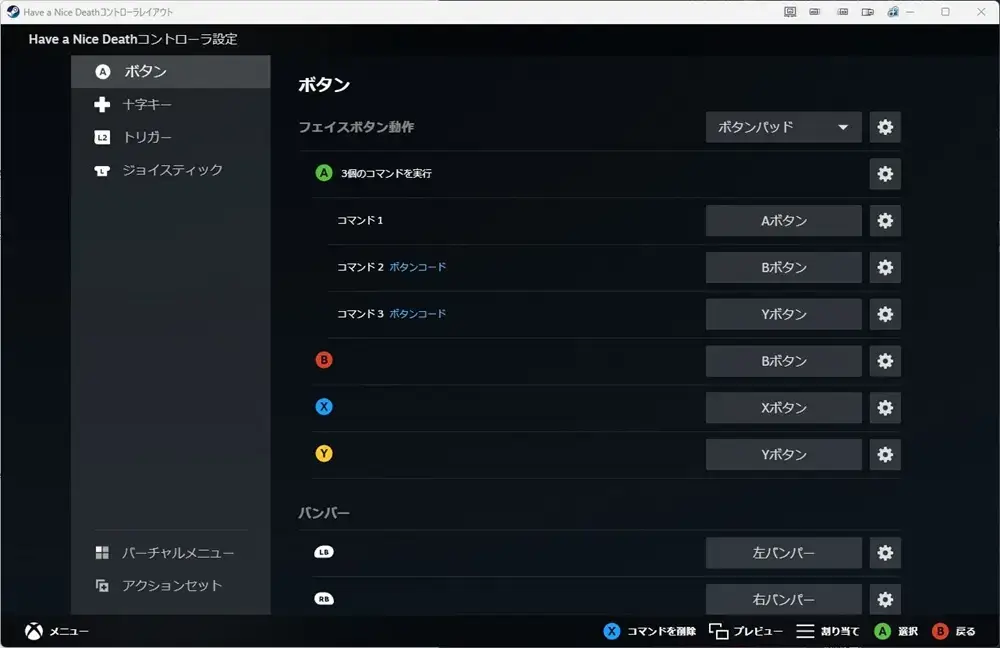Click 戻る in the footer
Viewport: 1000px width, 648px height.
965,631
